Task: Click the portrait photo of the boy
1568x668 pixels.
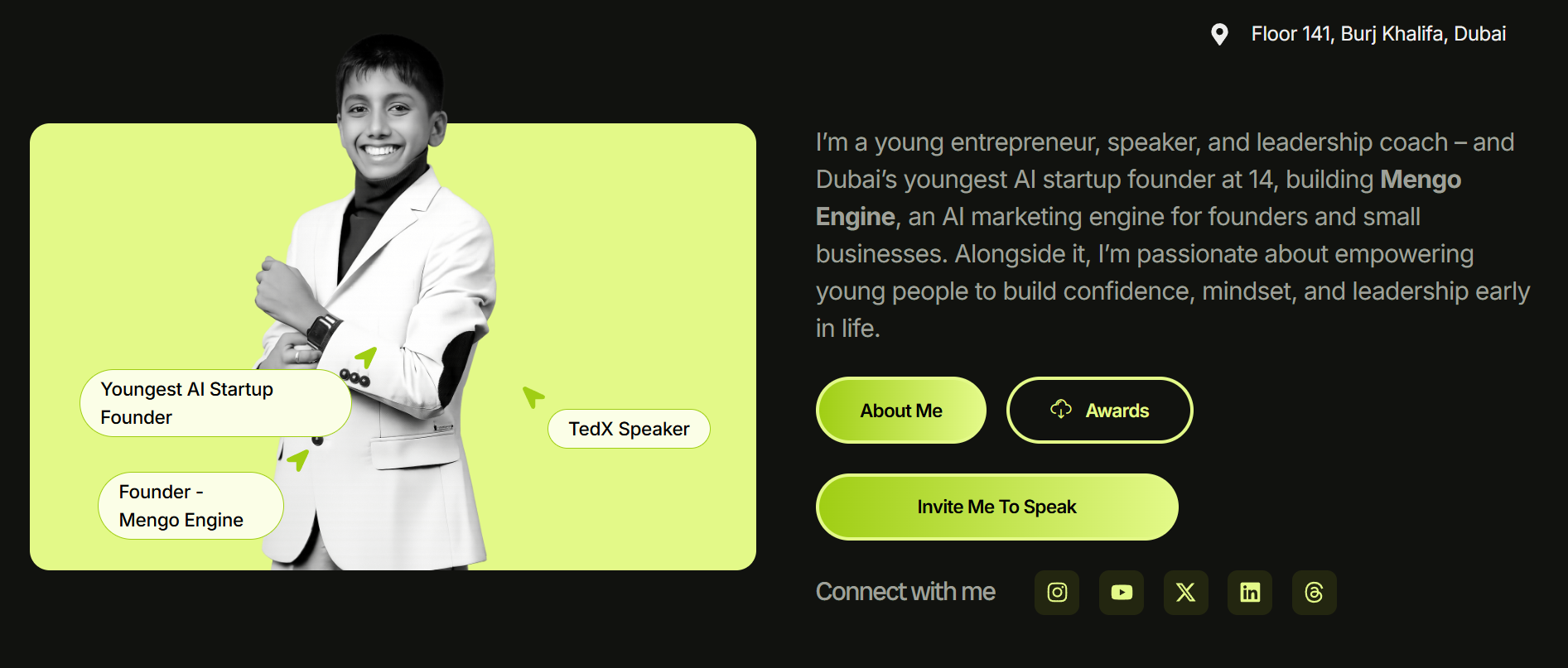Action: pyautogui.click(x=381, y=298)
